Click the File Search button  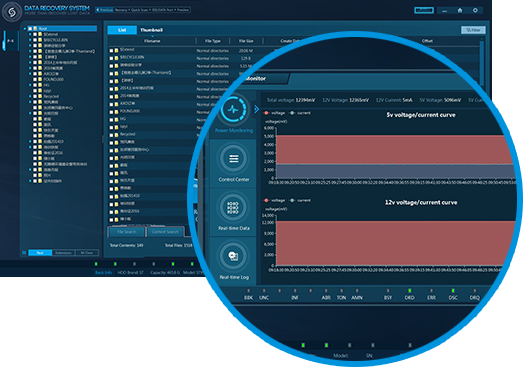pos(127,232)
